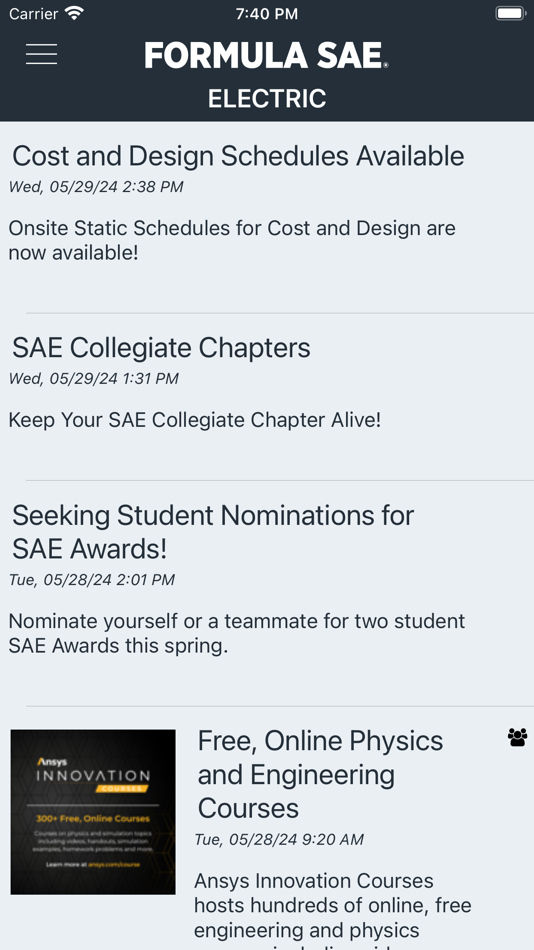Select the ELECTRIC header label

pos(267,98)
